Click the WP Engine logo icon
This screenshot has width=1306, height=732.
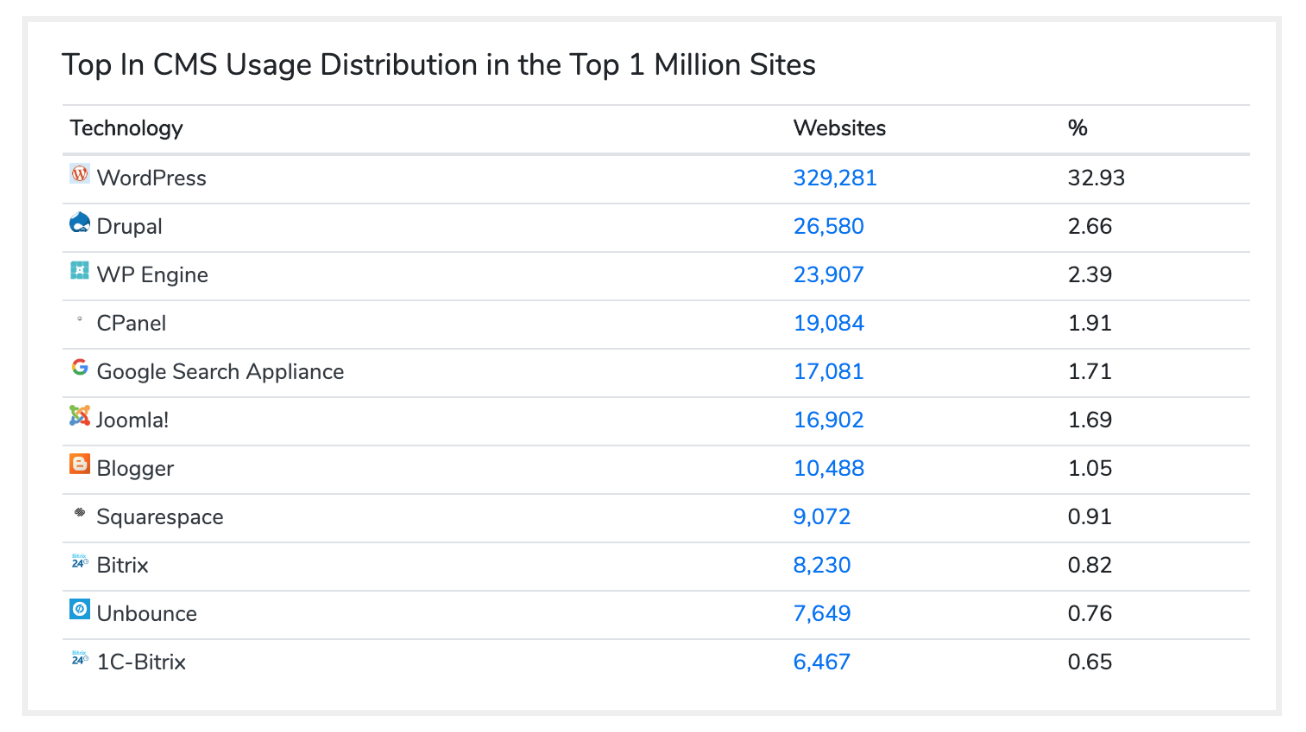click(80, 272)
